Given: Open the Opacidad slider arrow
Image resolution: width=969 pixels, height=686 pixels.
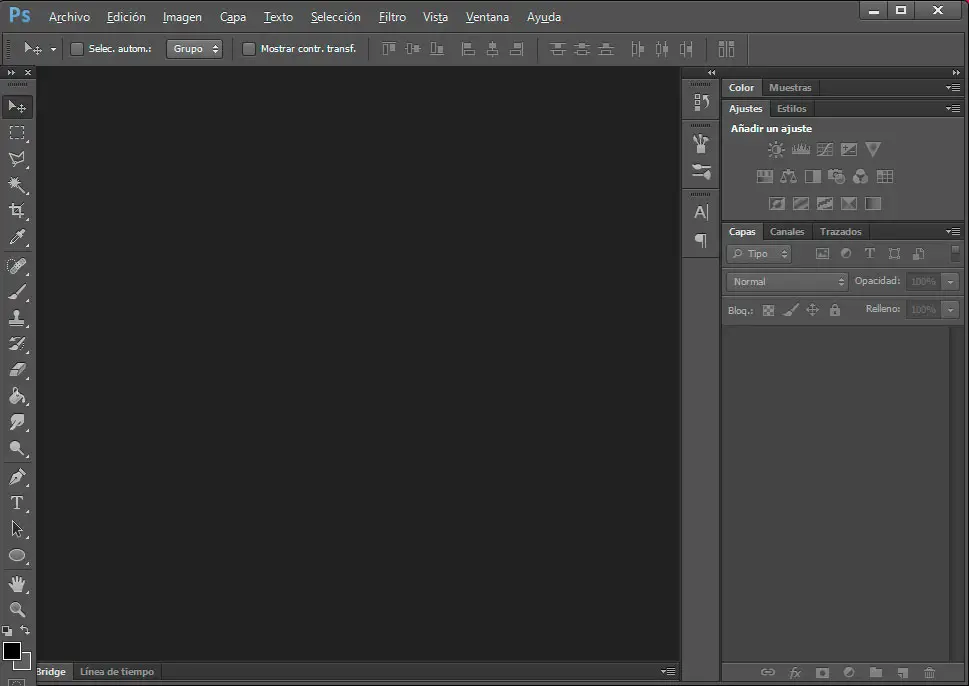Looking at the screenshot, I should point(950,282).
